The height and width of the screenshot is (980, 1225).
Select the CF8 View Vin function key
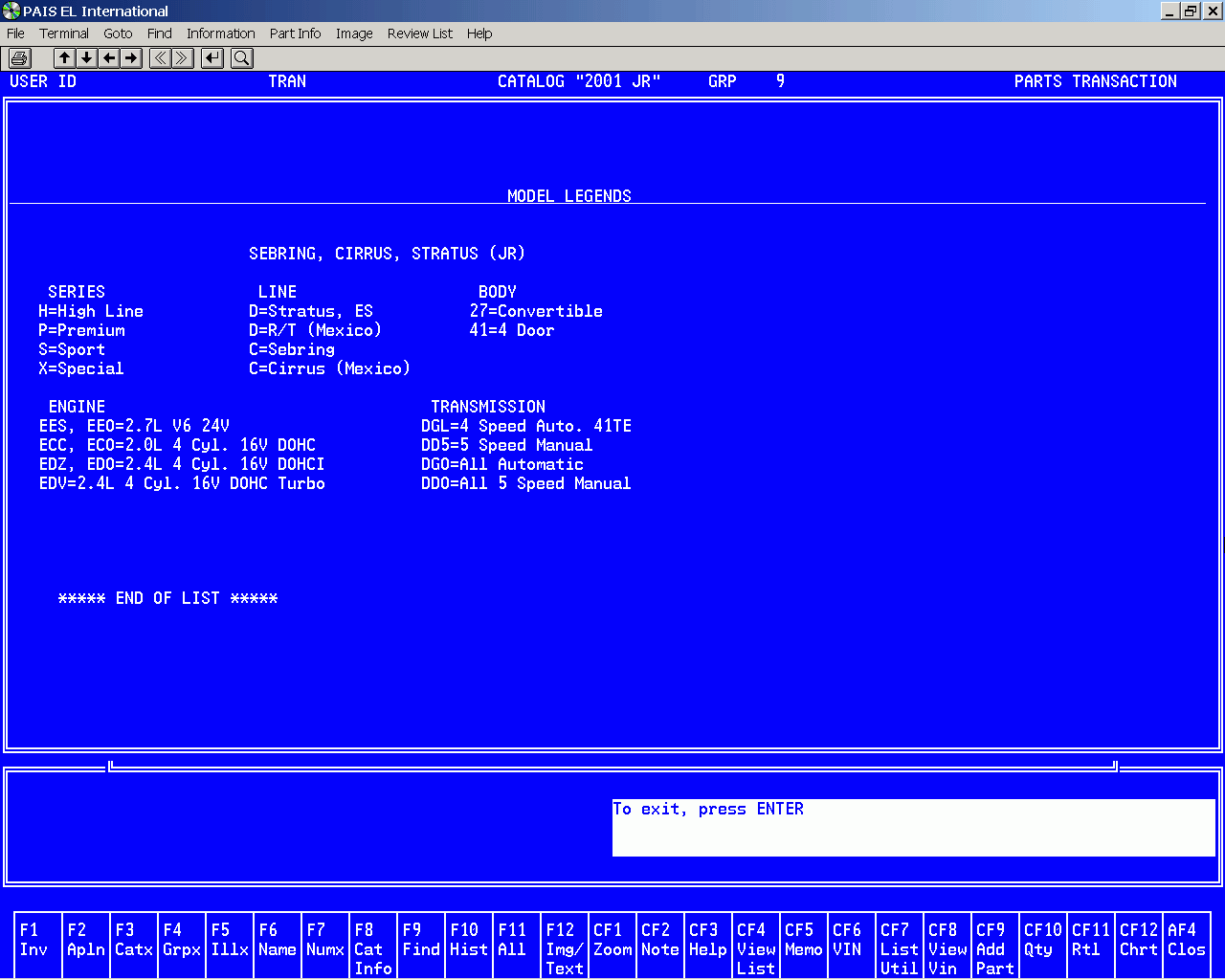pyautogui.click(x=947, y=946)
